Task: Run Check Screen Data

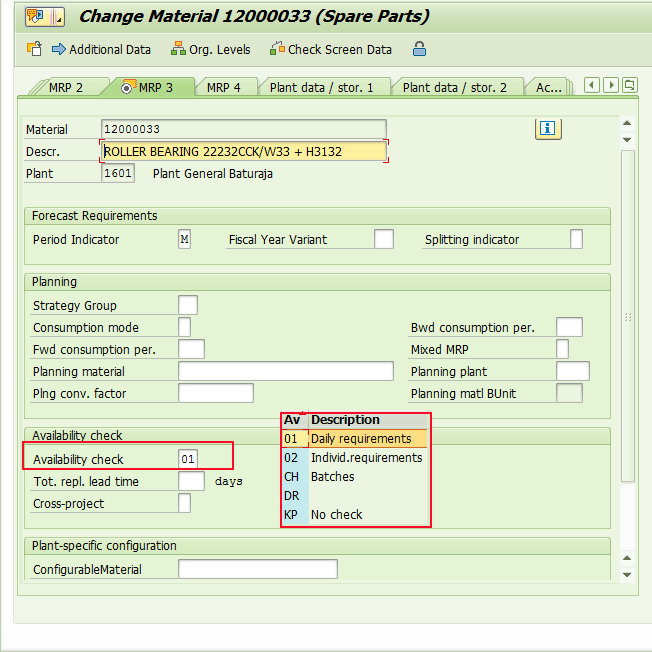Action: coord(331,49)
